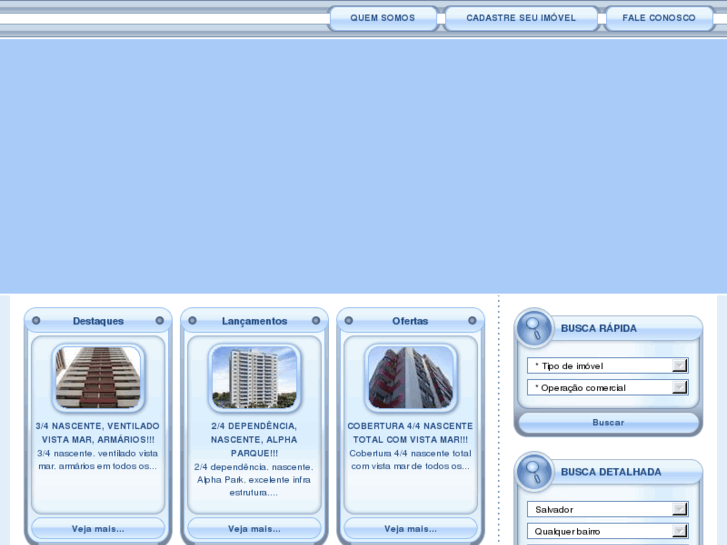Open the Lançamentos white tower thumbnail
Screen dimensions: 727x545
pos(254,378)
